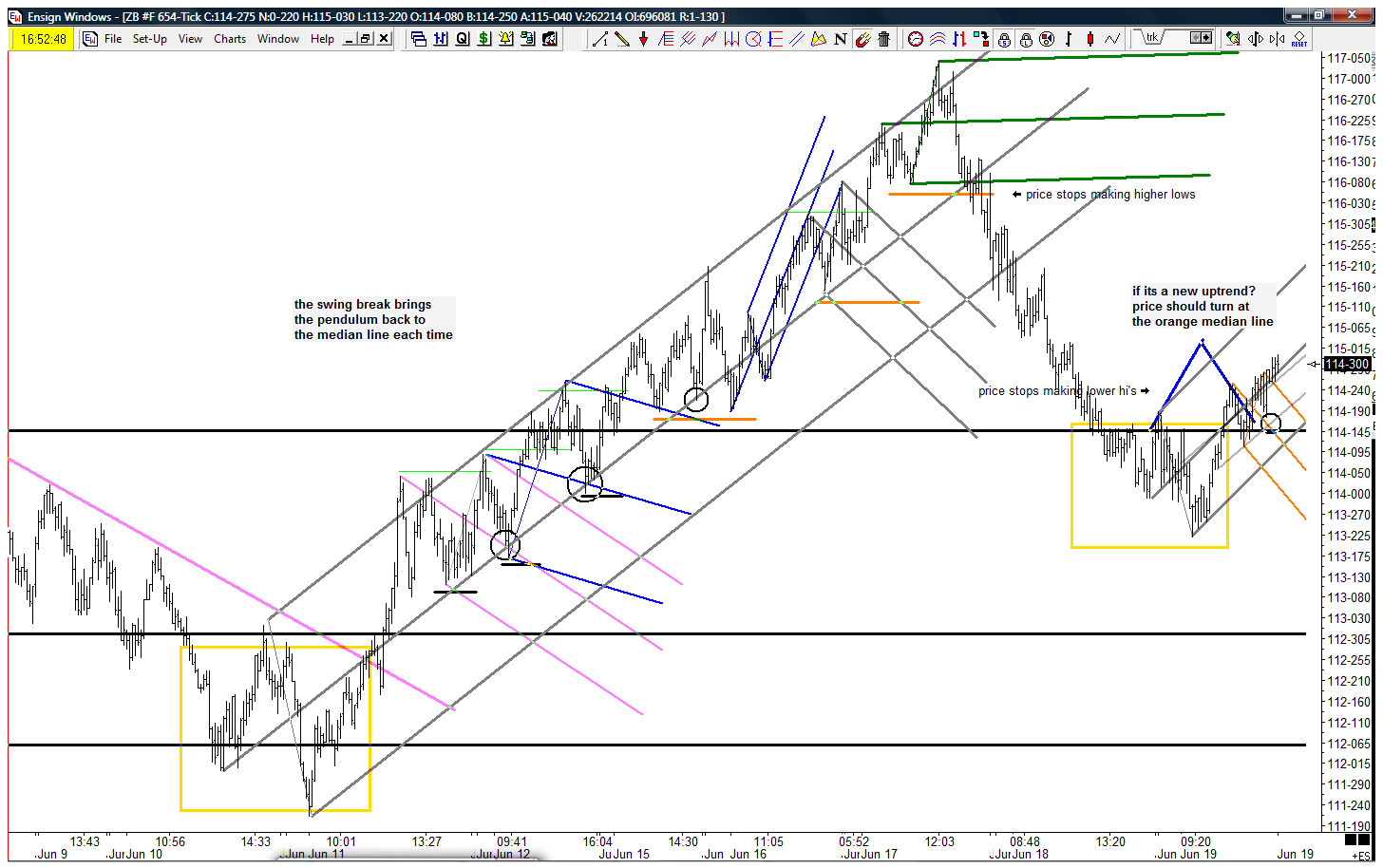Click the 'the swing break brings' annotation text
1383x868 pixels.
(x=363, y=305)
